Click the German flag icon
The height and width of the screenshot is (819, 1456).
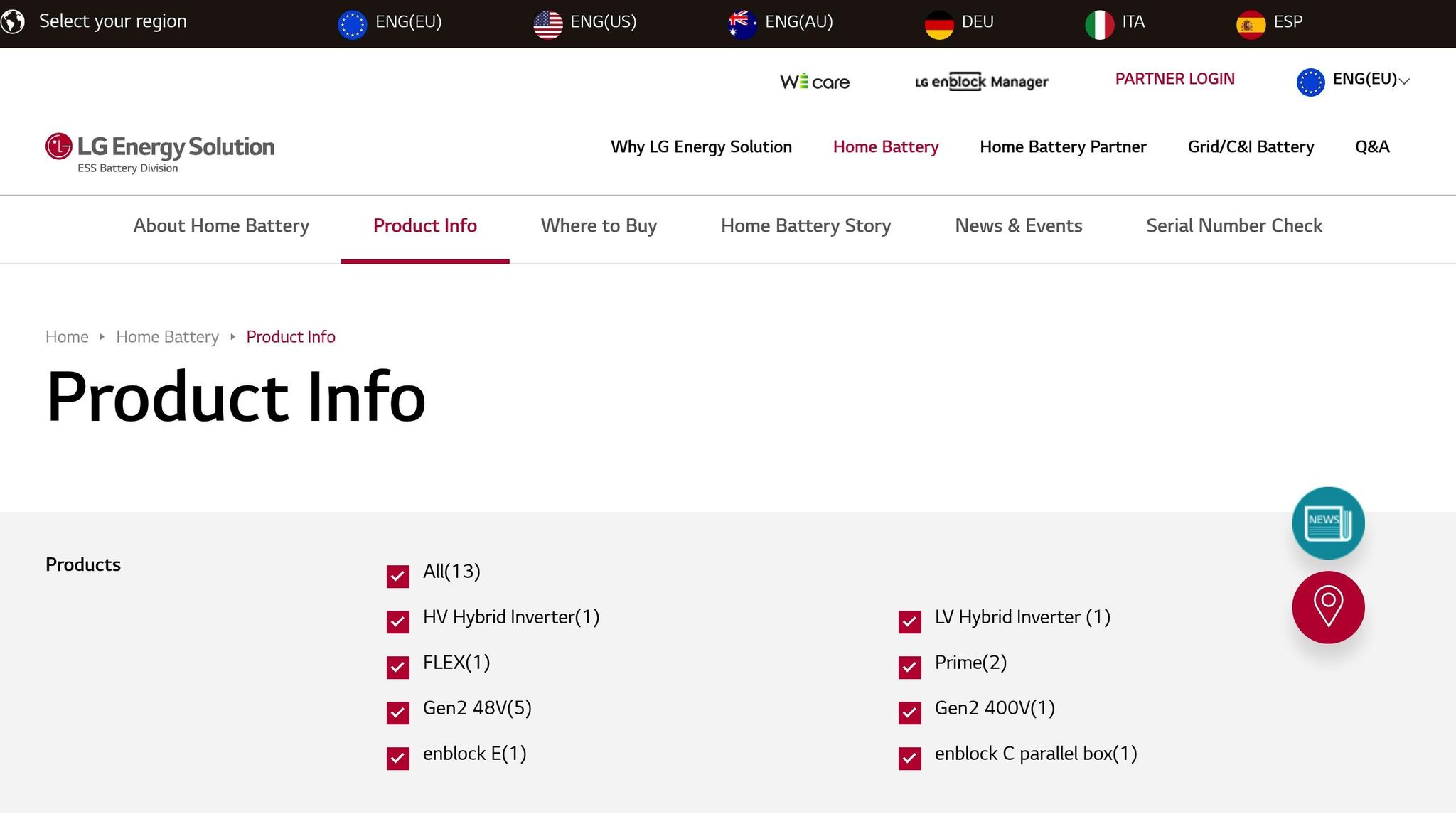pyautogui.click(x=938, y=25)
